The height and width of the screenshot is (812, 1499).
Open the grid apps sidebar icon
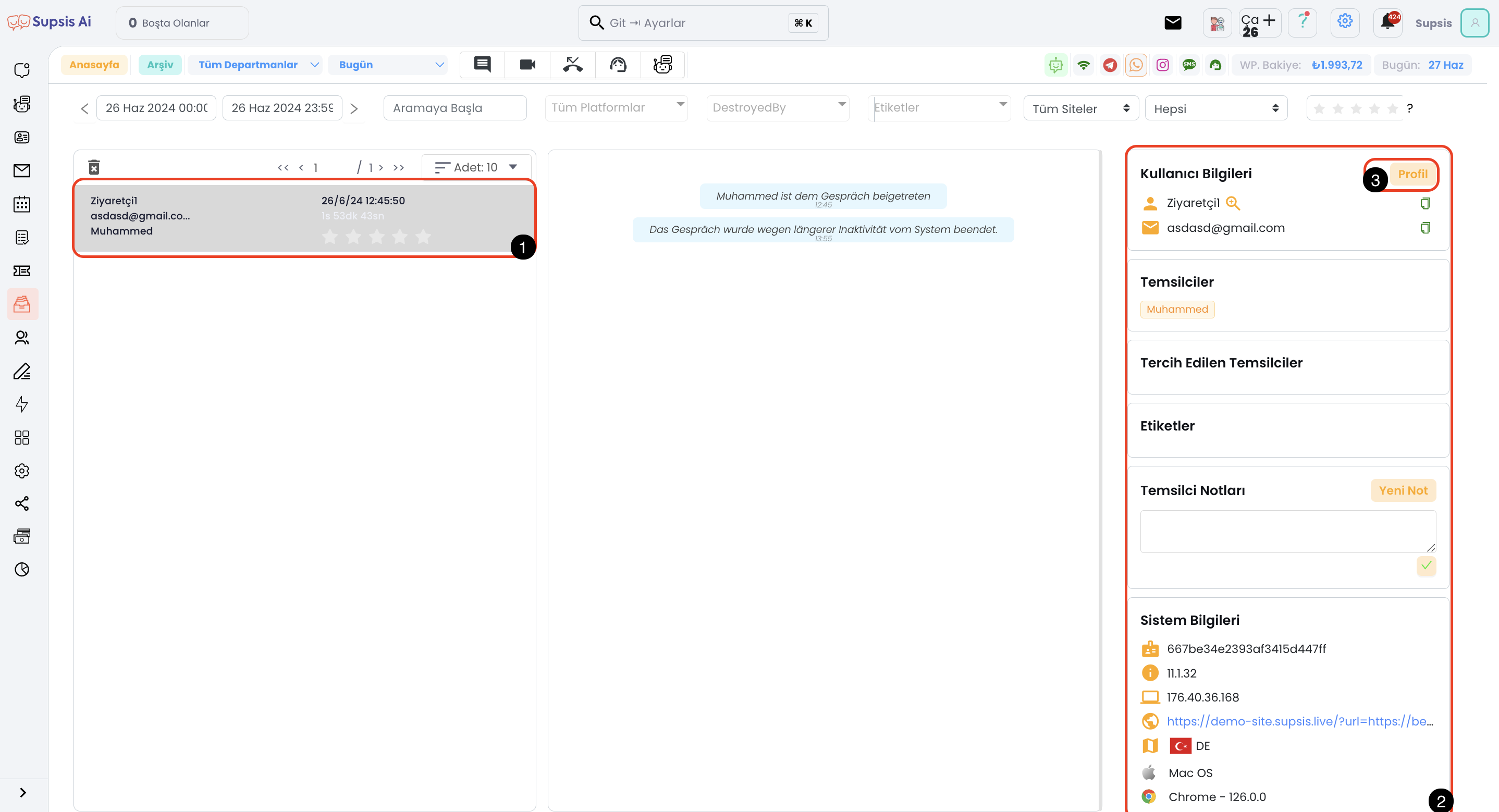coord(22,437)
